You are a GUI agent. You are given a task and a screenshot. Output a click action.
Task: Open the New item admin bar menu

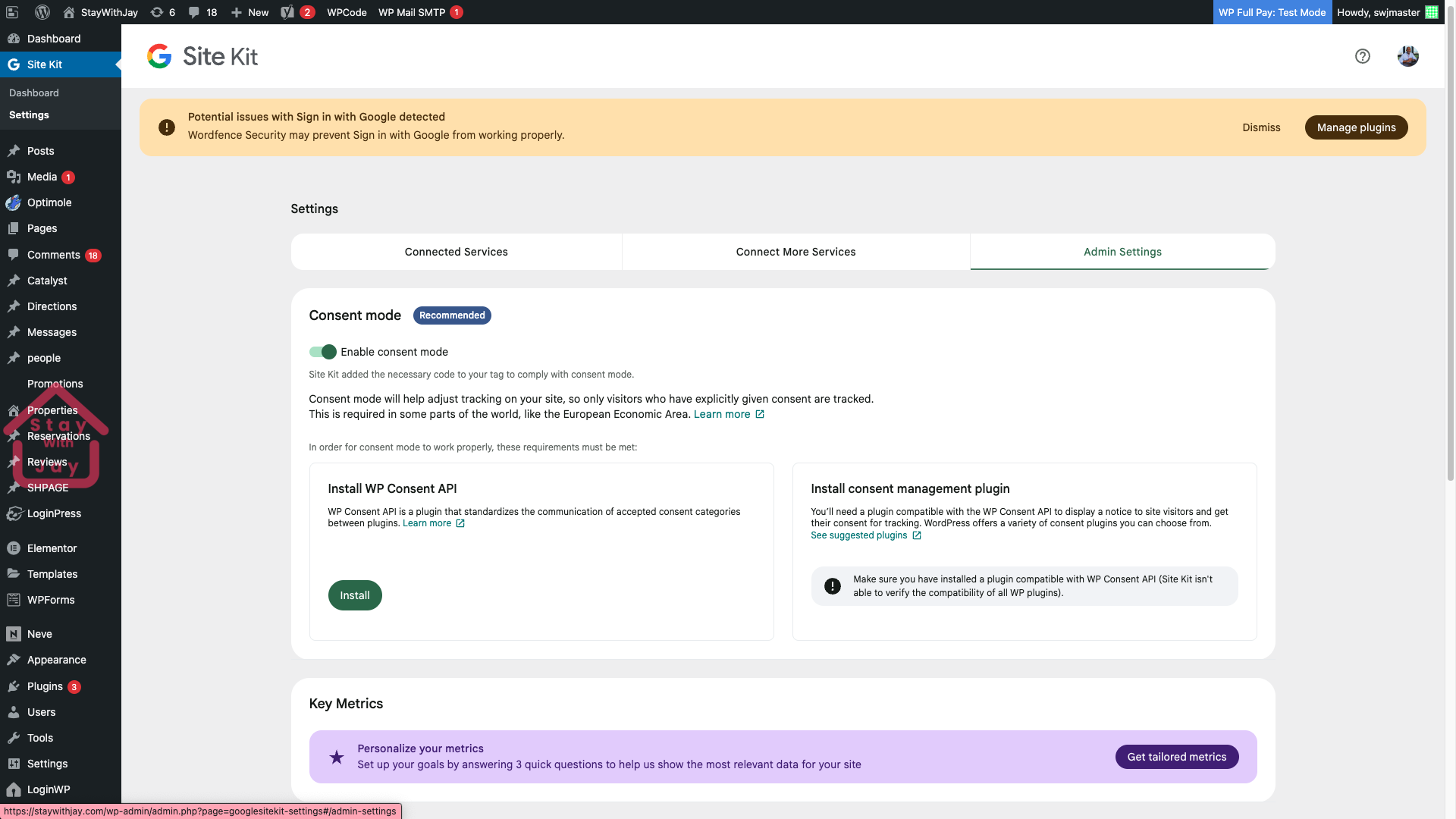click(249, 12)
